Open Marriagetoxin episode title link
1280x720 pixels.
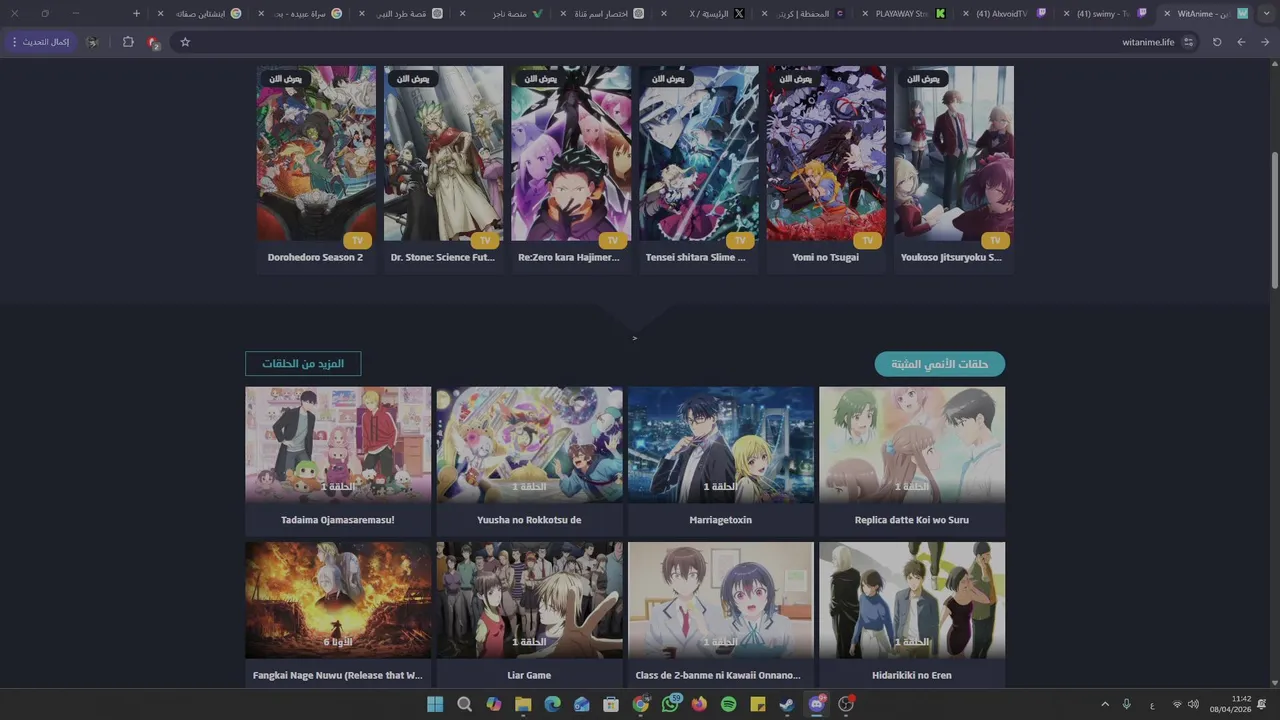721,520
